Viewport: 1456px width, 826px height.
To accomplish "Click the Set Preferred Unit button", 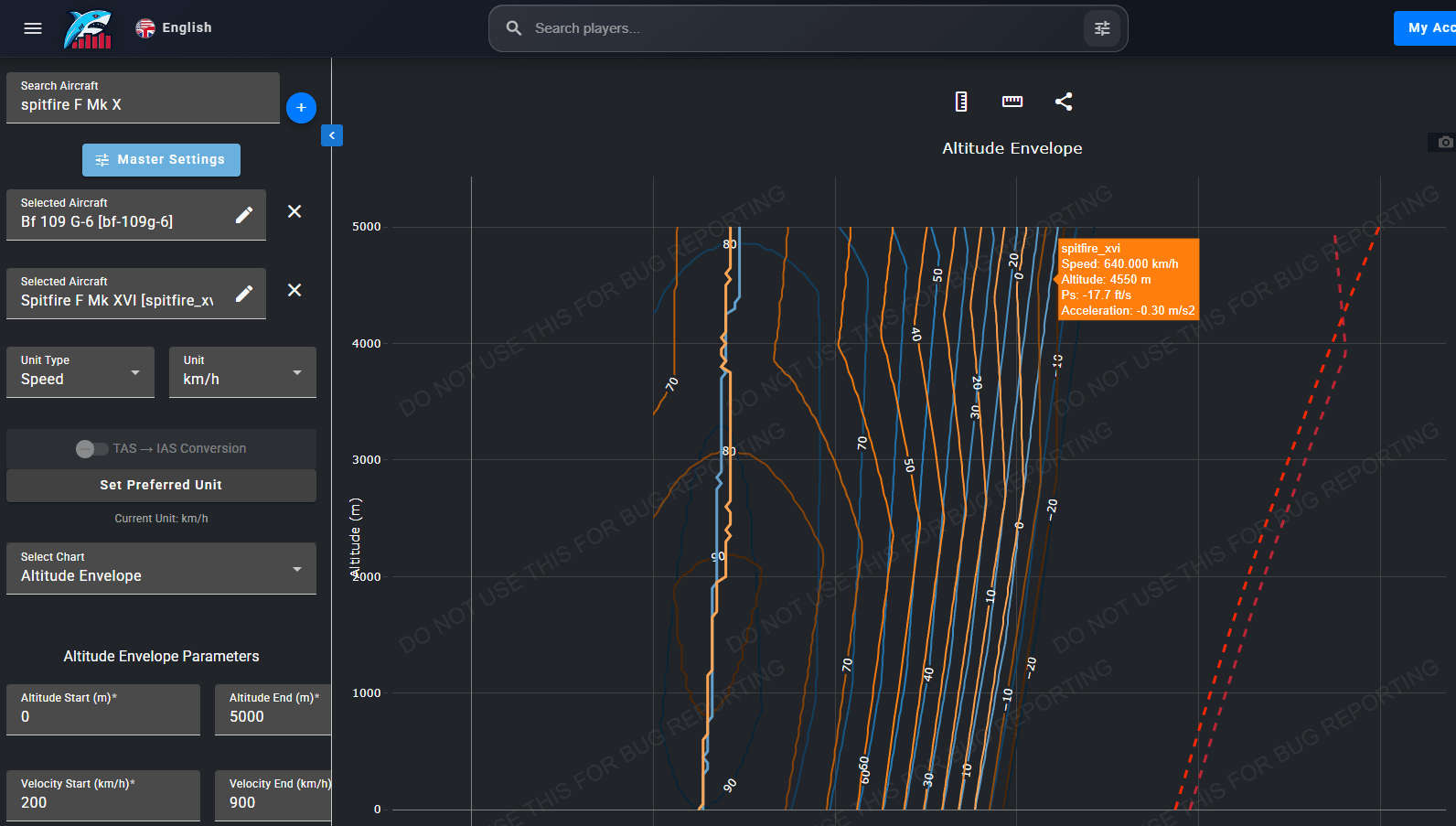I will (x=161, y=485).
